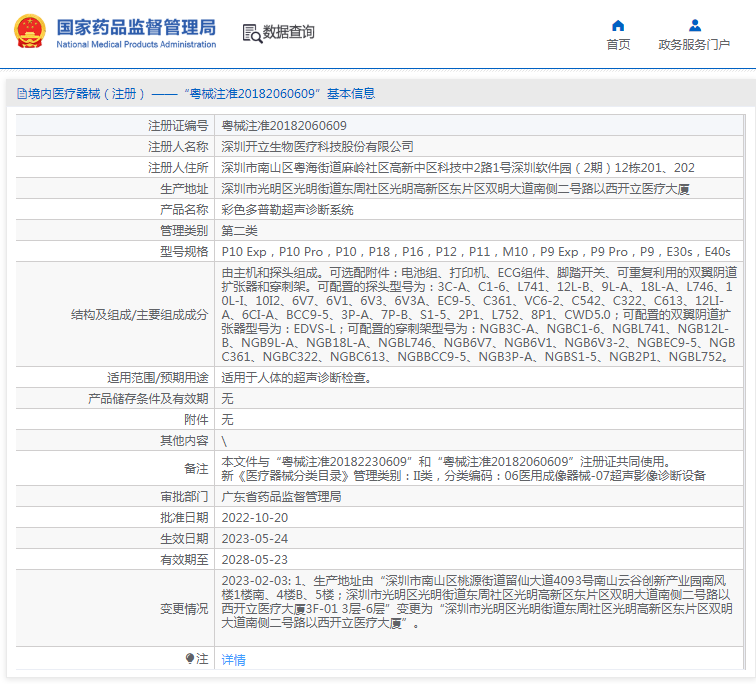Select 广东省药品监督管理局 approval department

[x=281, y=496]
